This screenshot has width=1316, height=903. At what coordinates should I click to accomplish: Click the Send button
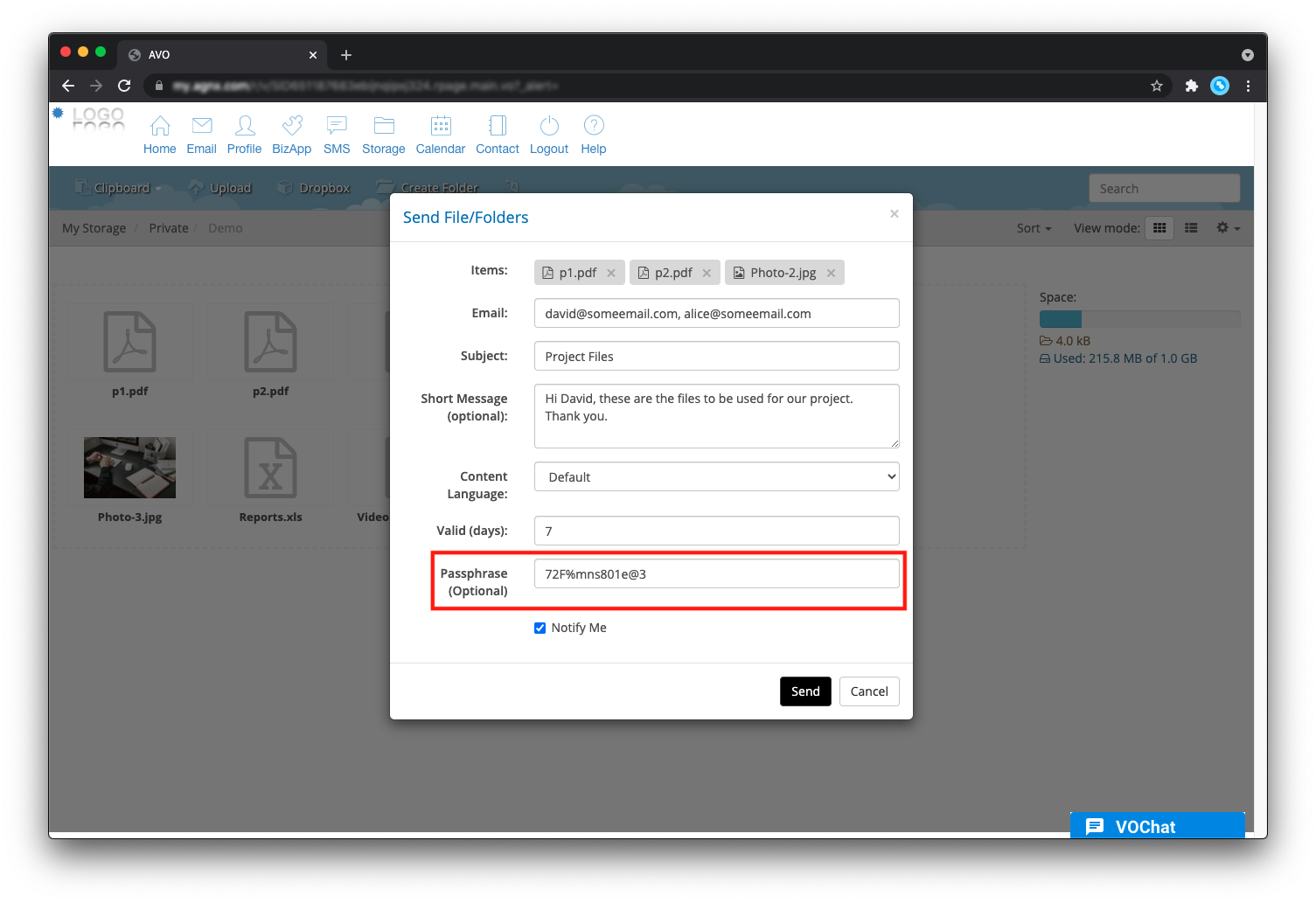(x=805, y=691)
